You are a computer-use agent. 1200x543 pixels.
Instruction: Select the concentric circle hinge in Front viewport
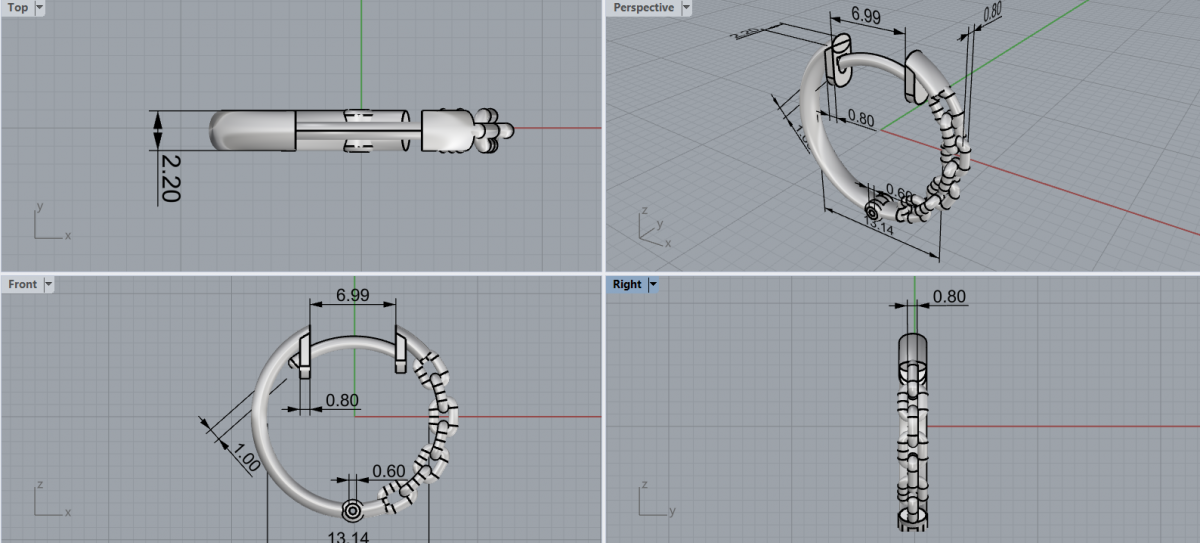(x=352, y=511)
